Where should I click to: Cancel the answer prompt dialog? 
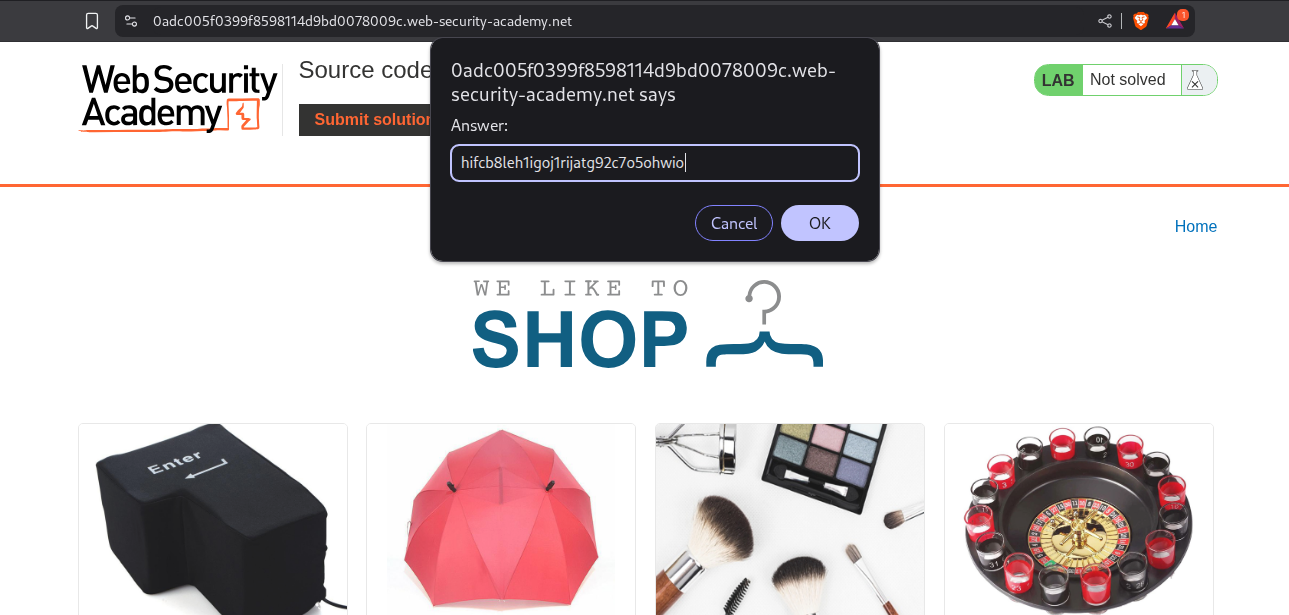[734, 223]
